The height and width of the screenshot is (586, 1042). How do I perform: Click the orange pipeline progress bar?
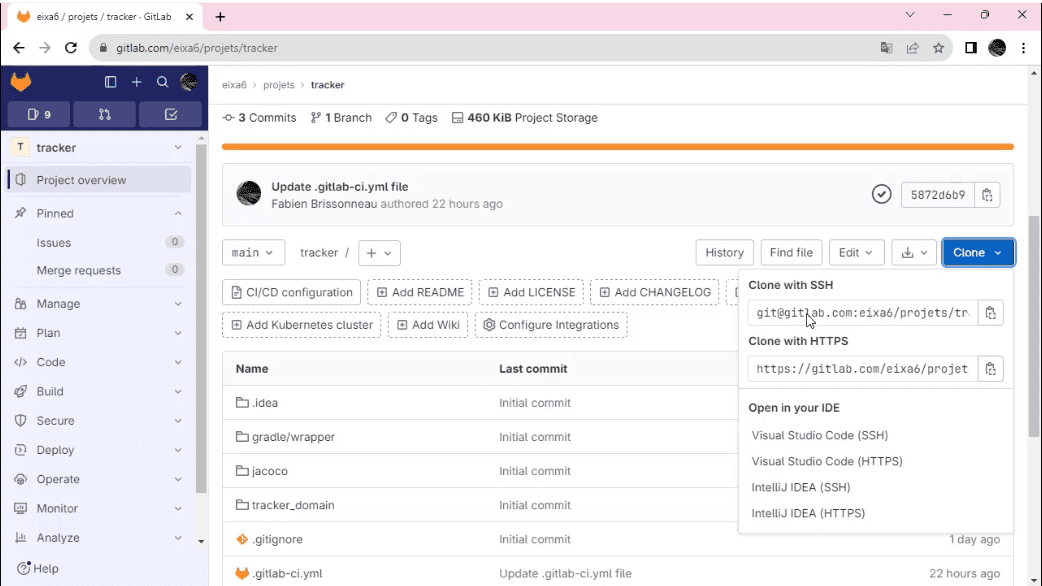pos(618,146)
